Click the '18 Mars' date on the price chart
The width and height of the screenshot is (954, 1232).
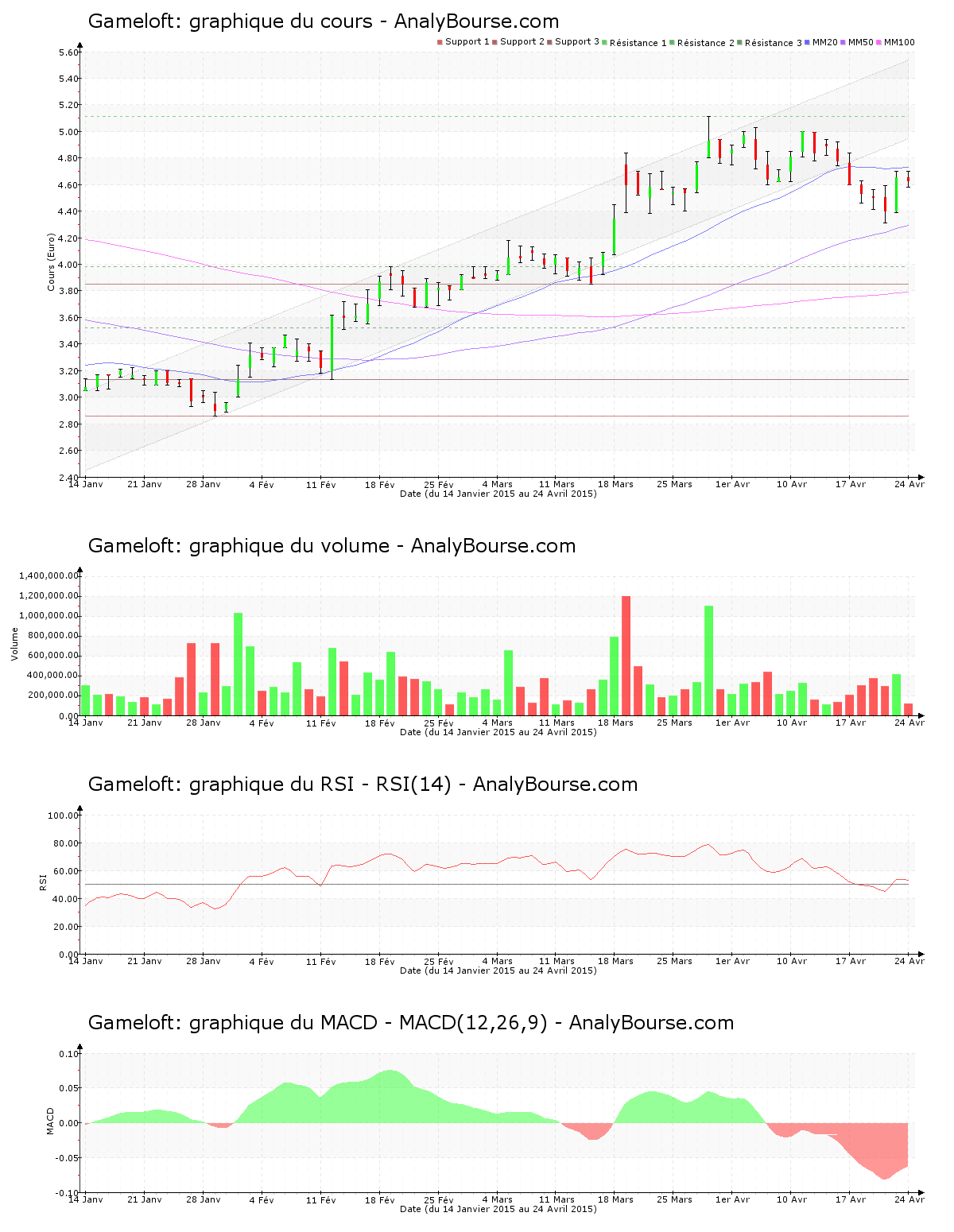615,484
